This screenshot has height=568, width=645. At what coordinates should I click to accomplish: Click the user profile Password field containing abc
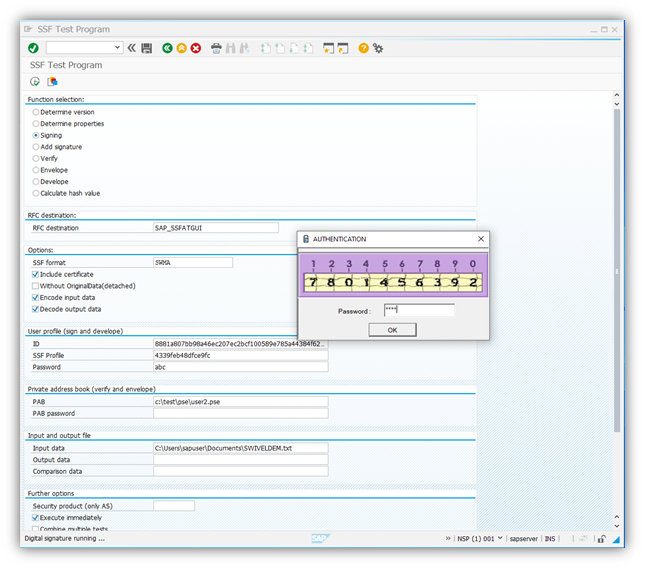(x=241, y=366)
